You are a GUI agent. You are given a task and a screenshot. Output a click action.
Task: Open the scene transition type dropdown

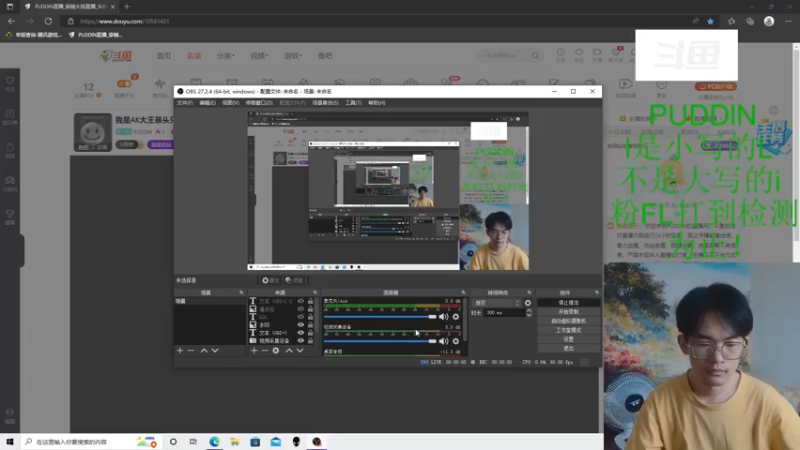496,303
